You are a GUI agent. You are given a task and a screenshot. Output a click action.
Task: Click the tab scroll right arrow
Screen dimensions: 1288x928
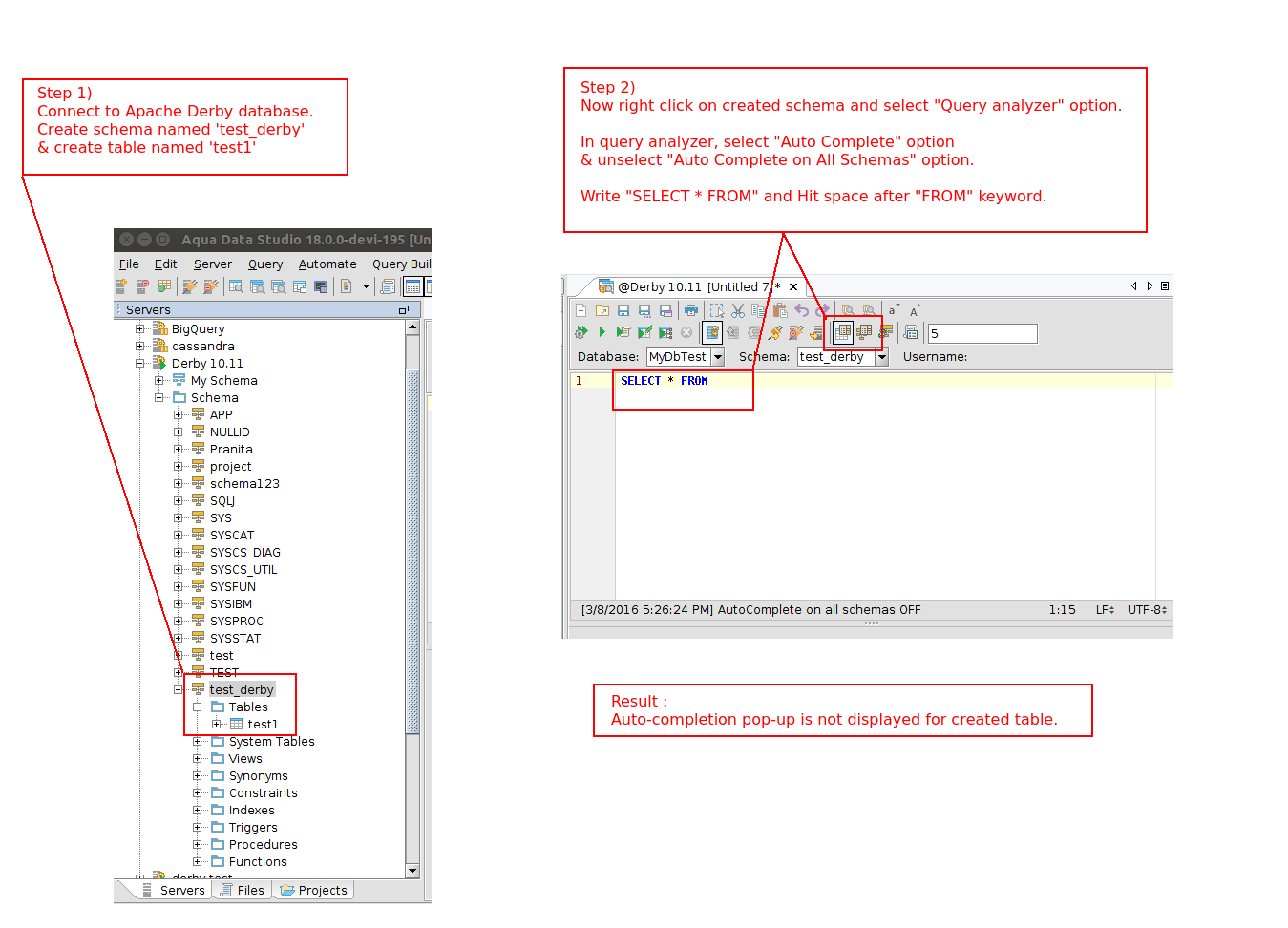[1150, 285]
